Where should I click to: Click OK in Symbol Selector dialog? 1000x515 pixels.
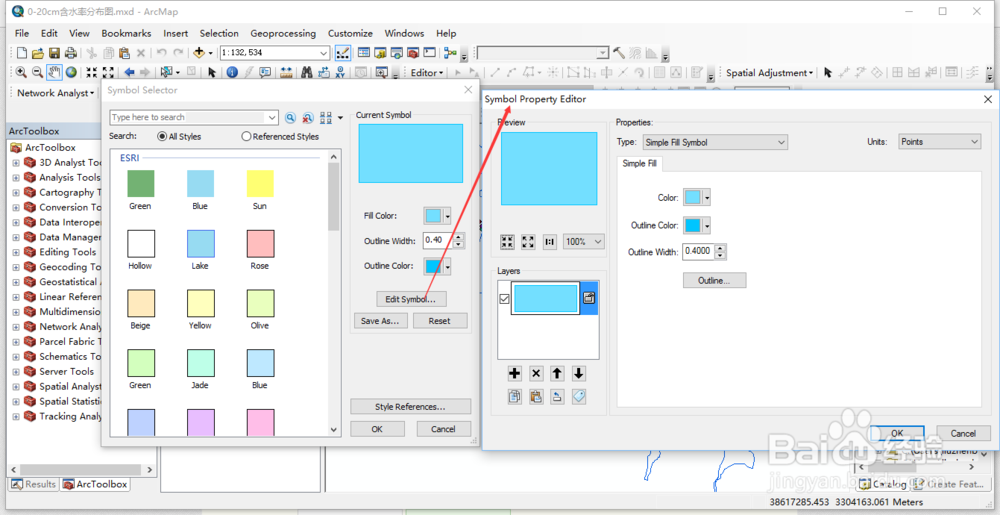coord(377,429)
